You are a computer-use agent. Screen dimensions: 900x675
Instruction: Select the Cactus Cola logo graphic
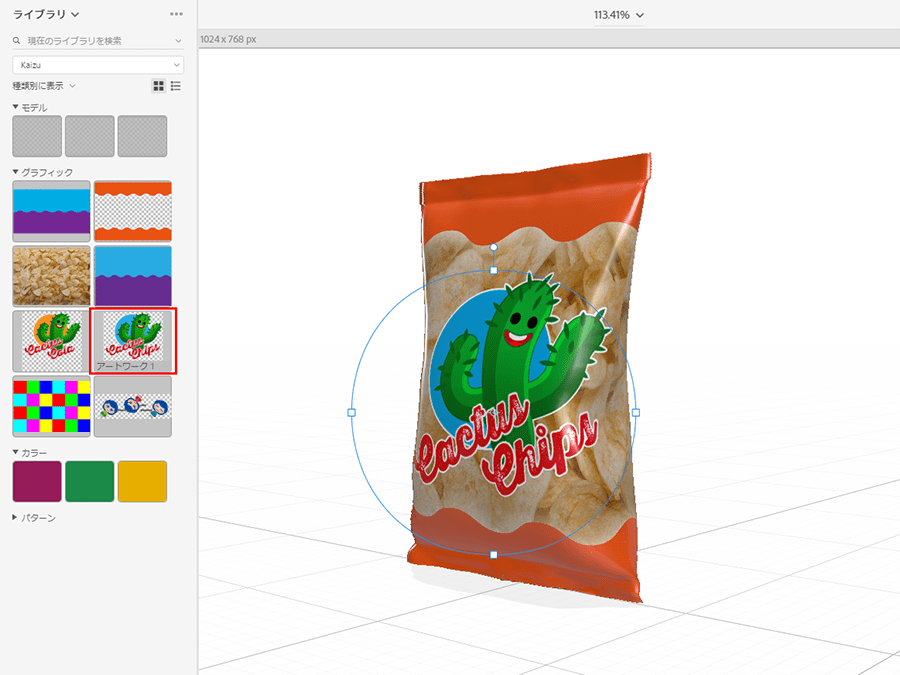pyautogui.click(x=52, y=342)
